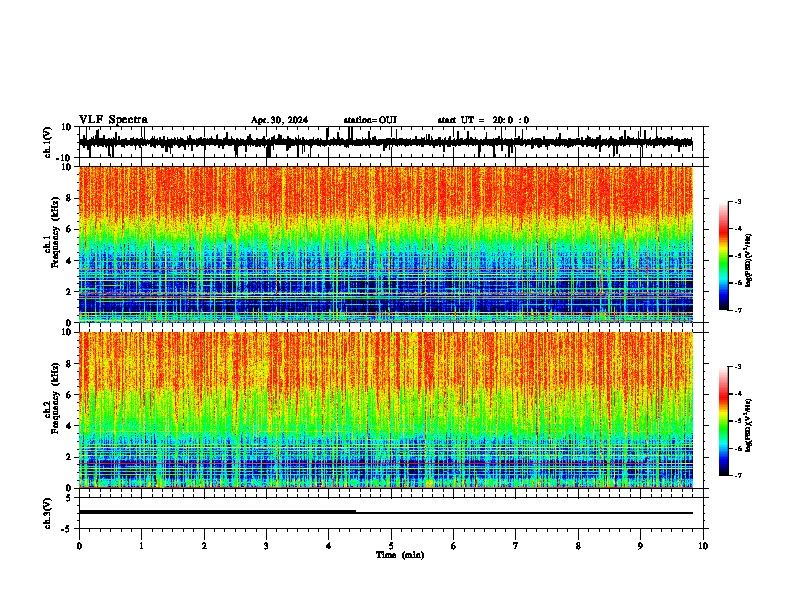The height and width of the screenshot is (612, 792).
Task: Click the "start UT = 20: 0 : 0" text
Action: (x=483, y=120)
